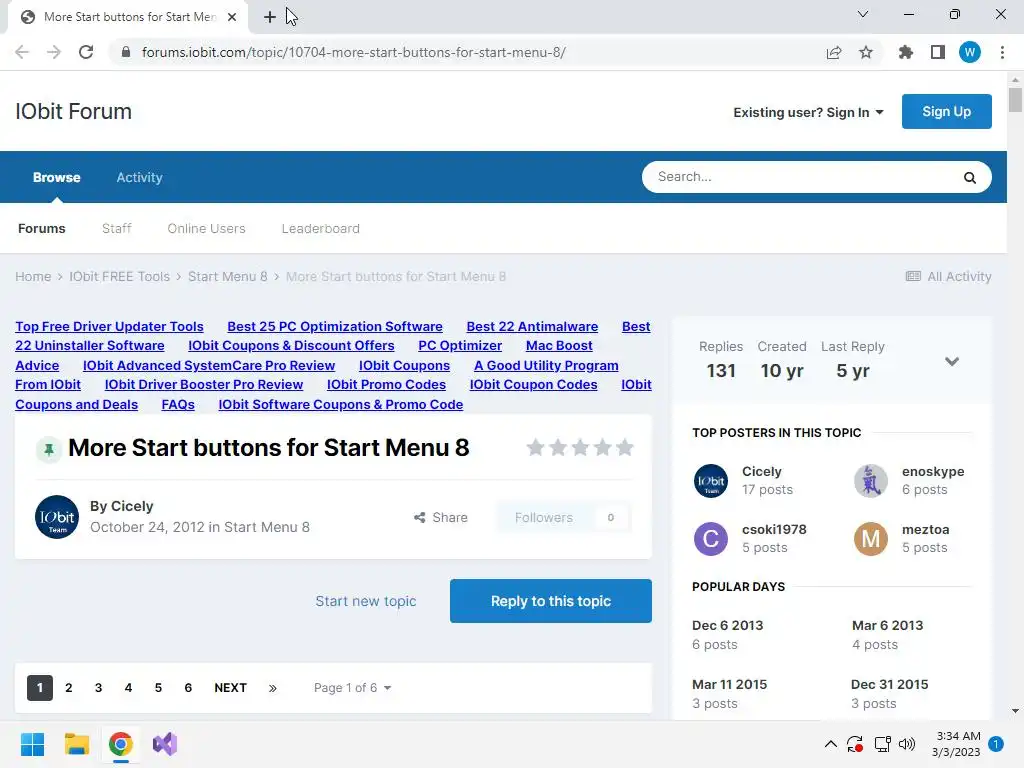
Task: Jump to last page with double arrow
Action: tap(272, 688)
